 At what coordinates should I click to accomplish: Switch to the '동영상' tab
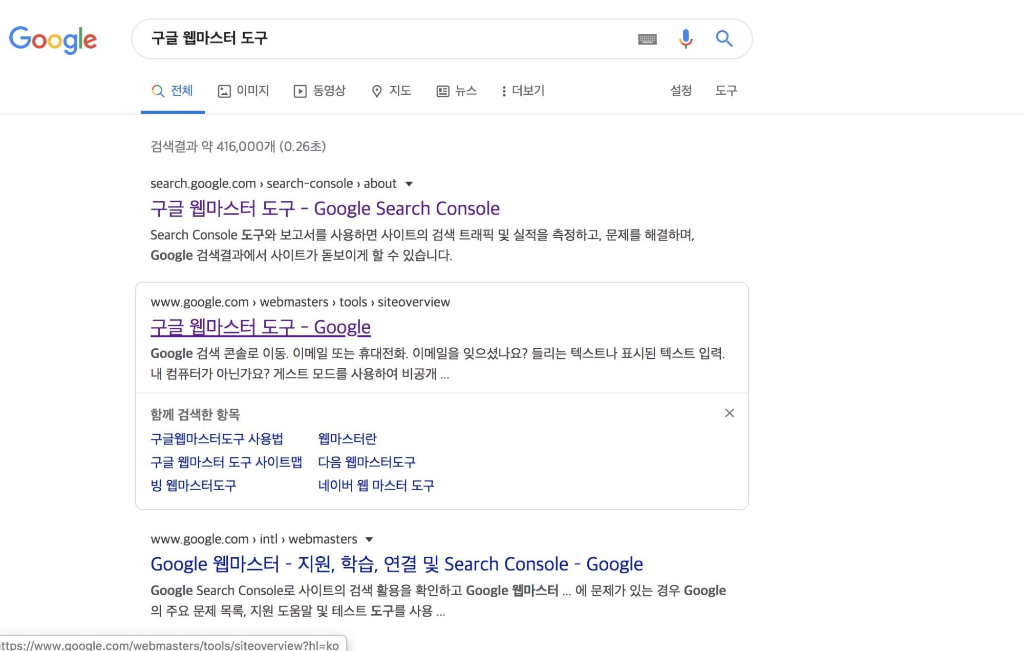click(319, 91)
